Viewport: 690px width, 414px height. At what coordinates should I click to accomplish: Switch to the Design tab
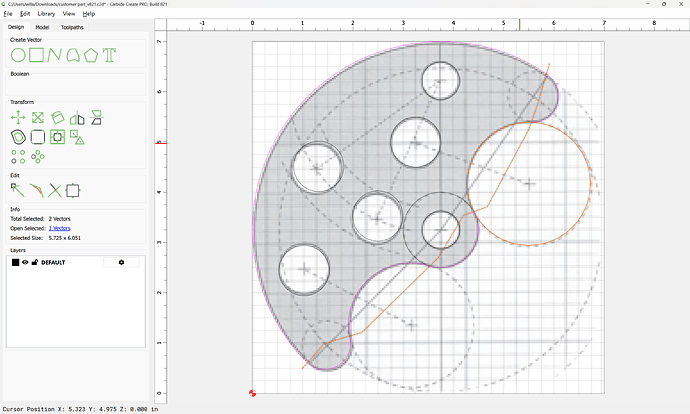pyautogui.click(x=16, y=27)
